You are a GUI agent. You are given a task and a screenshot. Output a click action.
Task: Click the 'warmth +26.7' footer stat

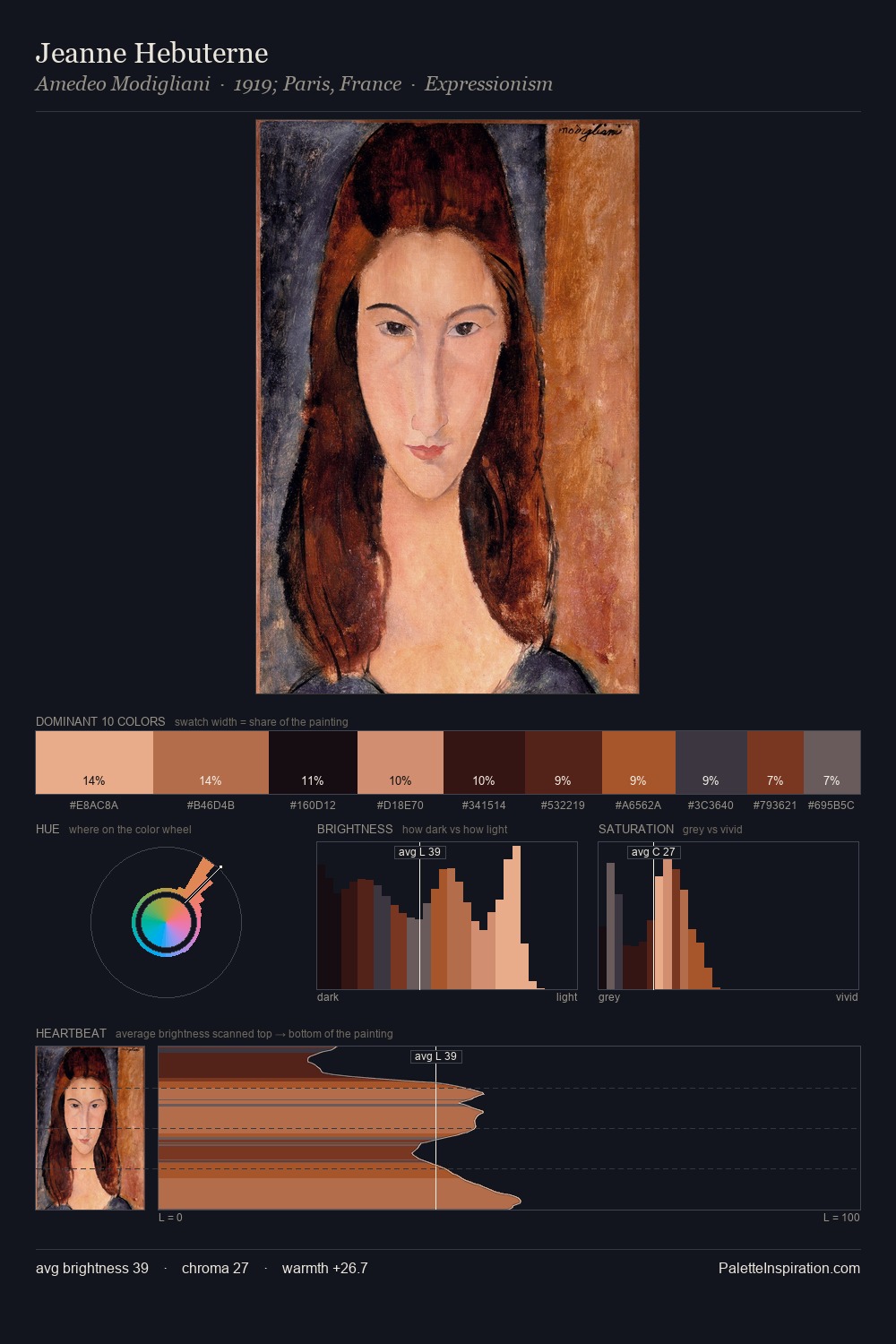(325, 1268)
